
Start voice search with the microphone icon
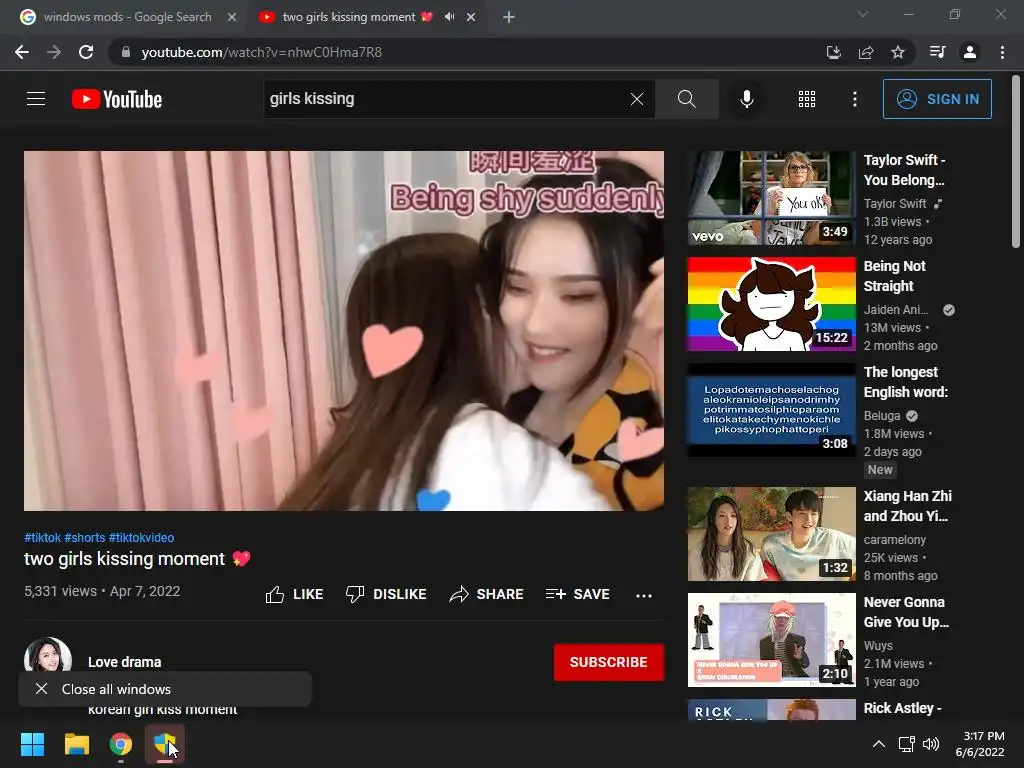pos(746,99)
